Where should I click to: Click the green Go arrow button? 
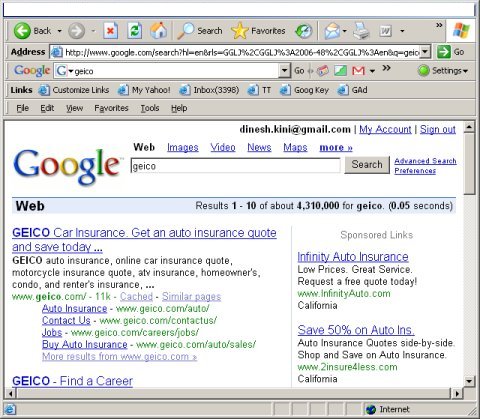pyautogui.click(x=444, y=52)
